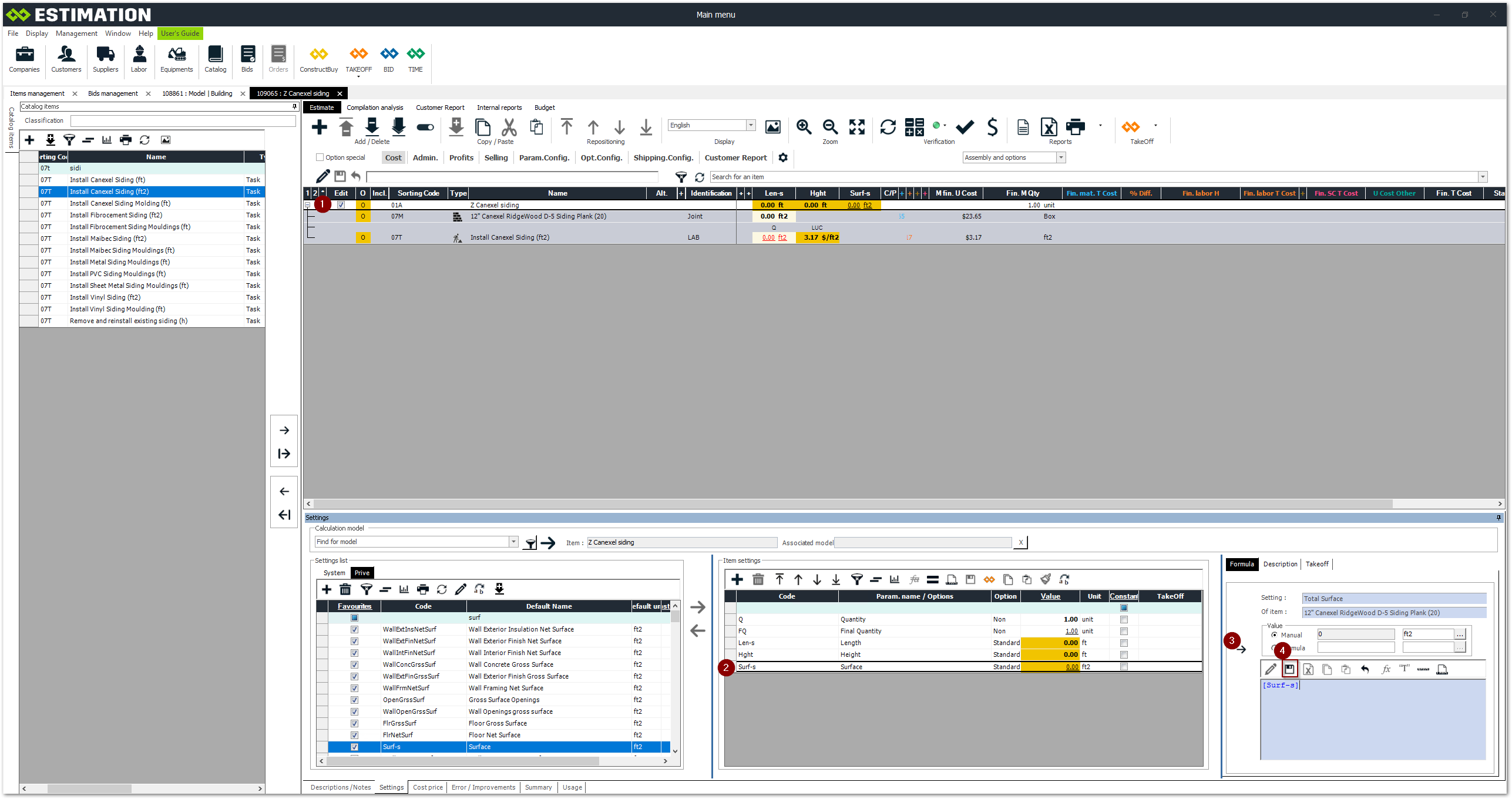Viewport: 1512px width, 799px height.
Task: Save the formula with the floppy icon
Action: point(1289,669)
